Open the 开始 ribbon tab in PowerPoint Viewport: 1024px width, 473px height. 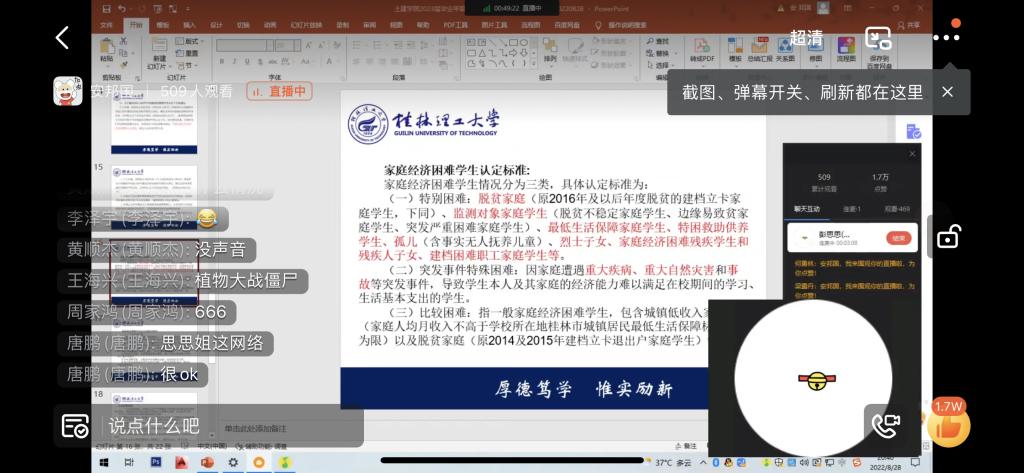pos(136,24)
